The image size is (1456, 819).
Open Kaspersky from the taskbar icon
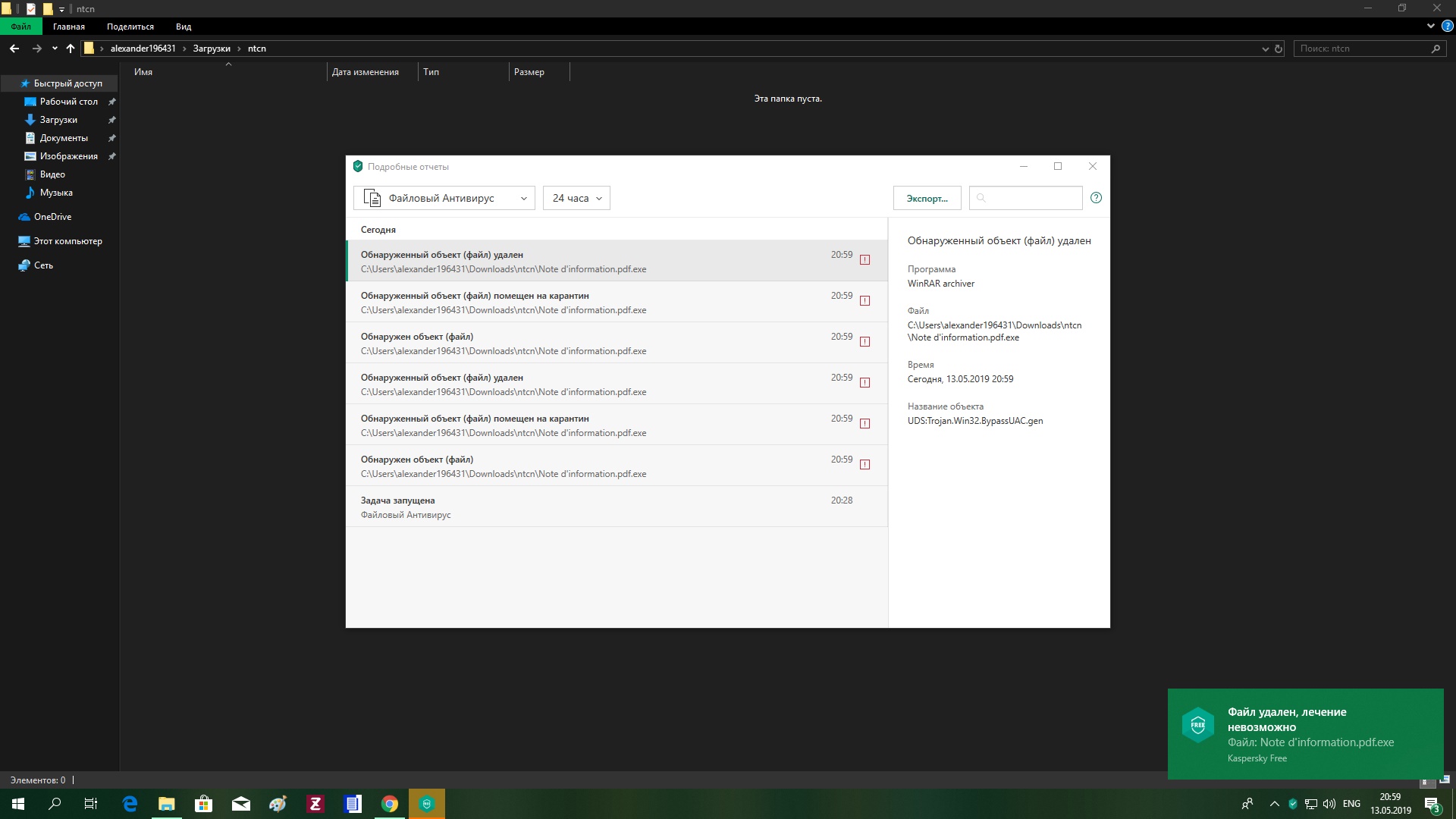tap(427, 804)
